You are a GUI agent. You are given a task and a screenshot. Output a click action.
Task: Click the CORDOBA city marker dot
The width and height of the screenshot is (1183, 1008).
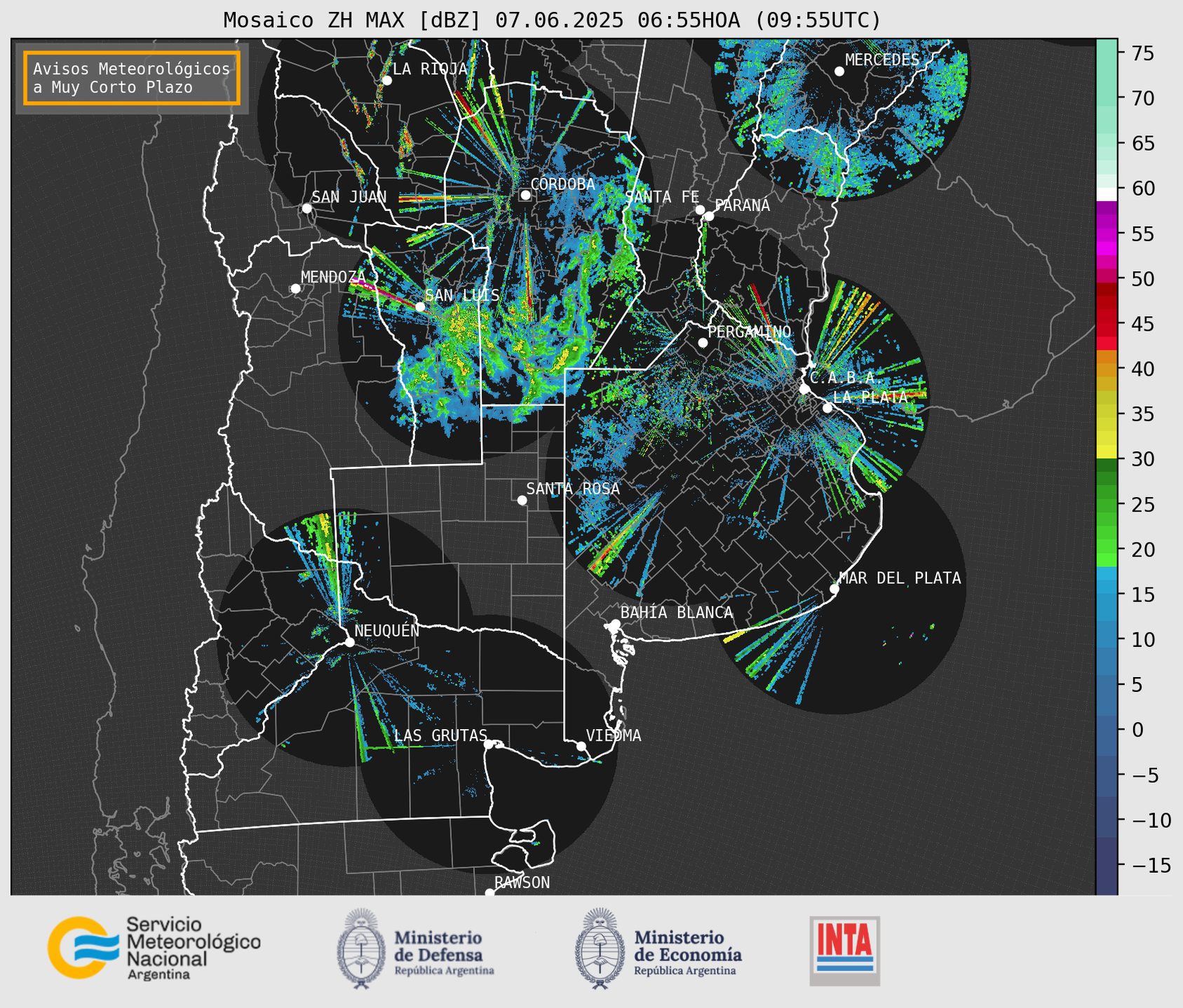pyautogui.click(x=525, y=195)
